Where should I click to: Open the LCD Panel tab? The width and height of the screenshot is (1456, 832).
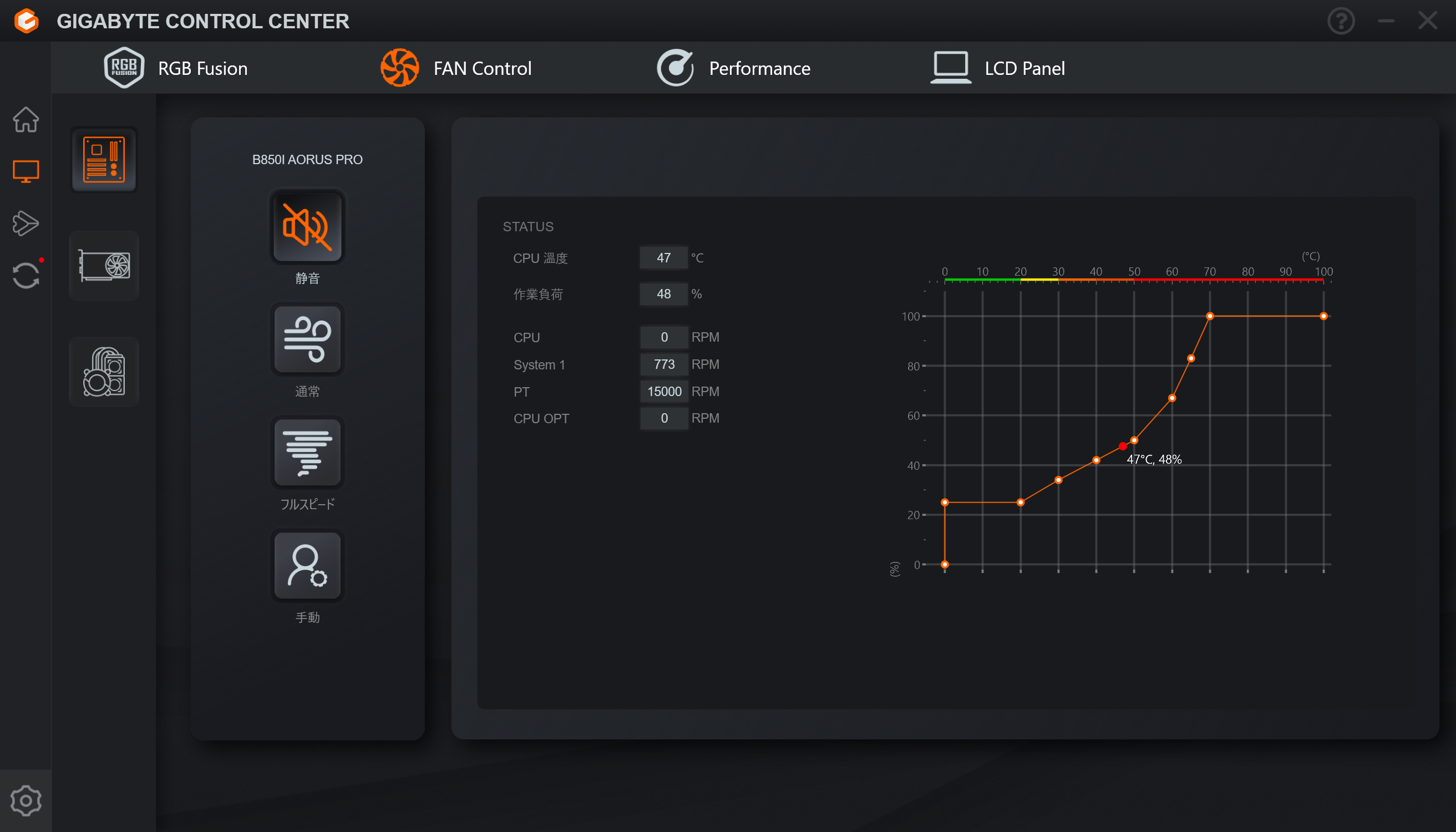click(x=998, y=68)
